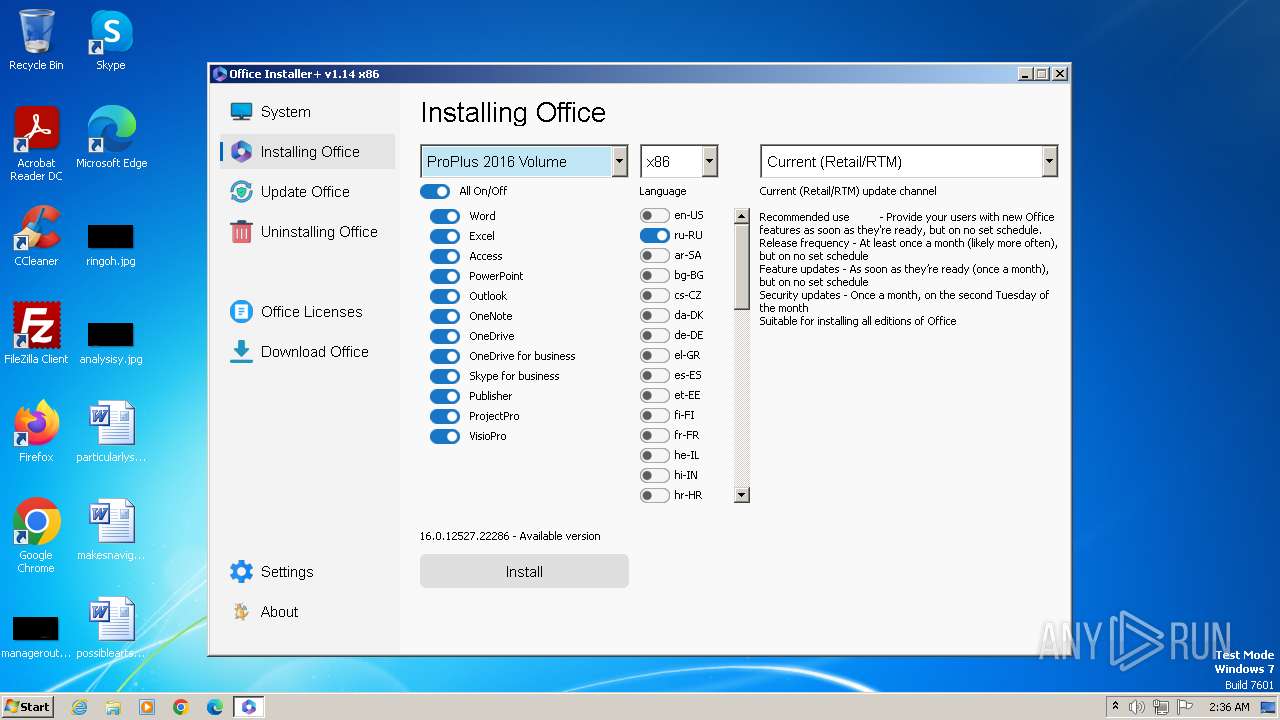Turn off the Publisher toggle

445,396
